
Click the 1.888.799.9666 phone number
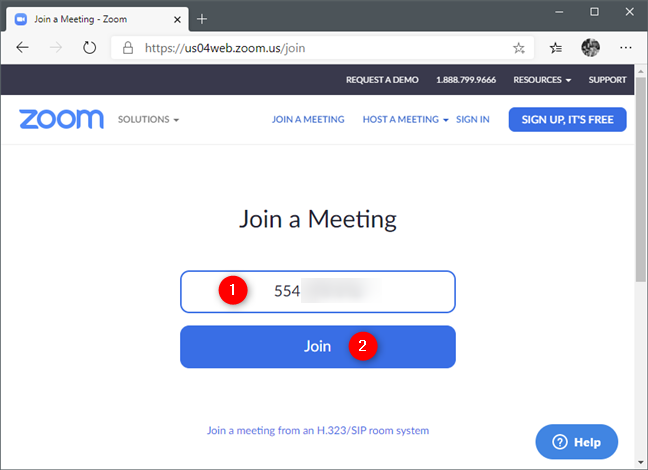pyautogui.click(x=466, y=80)
